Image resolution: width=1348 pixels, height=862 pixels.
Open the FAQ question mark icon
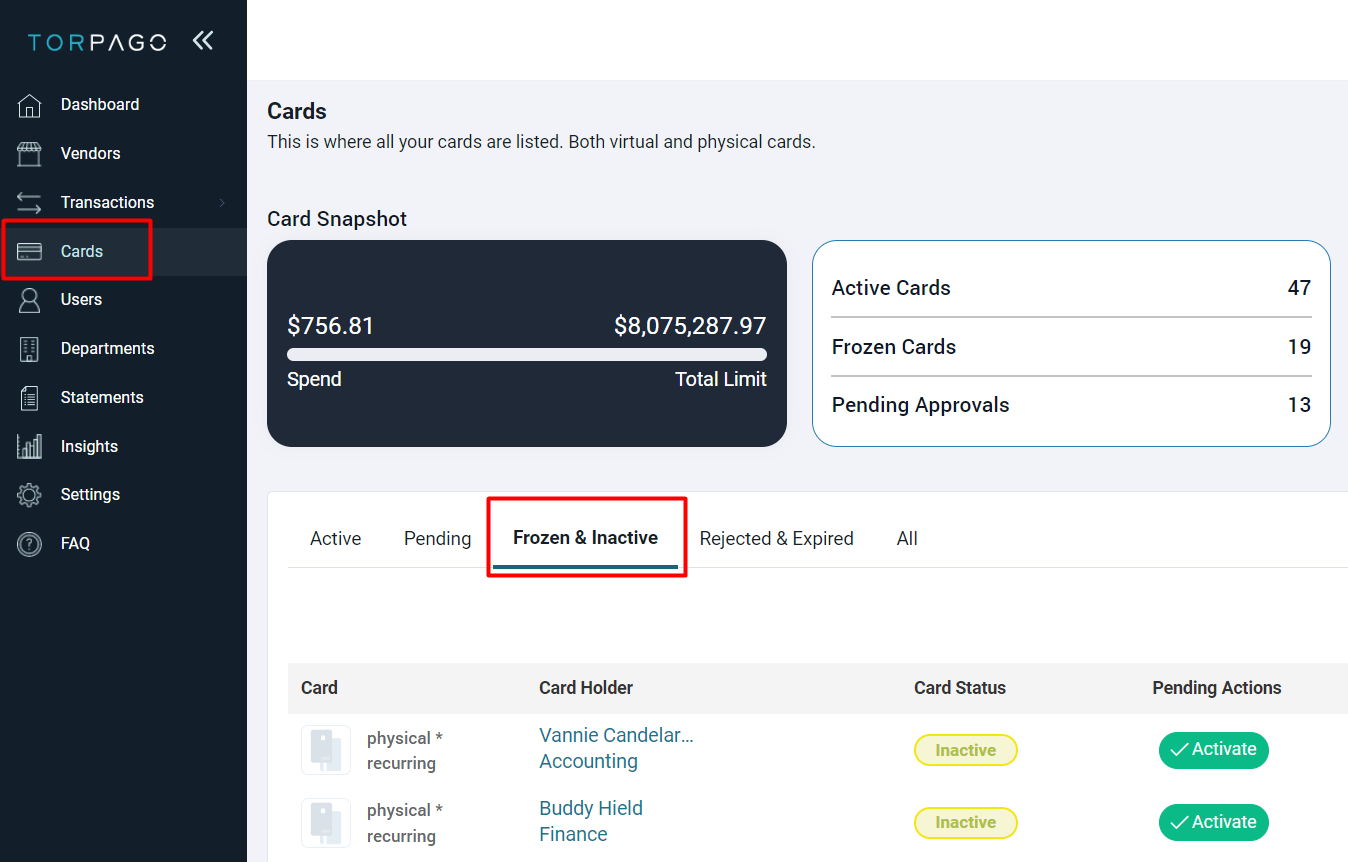pyautogui.click(x=28, y=543)
